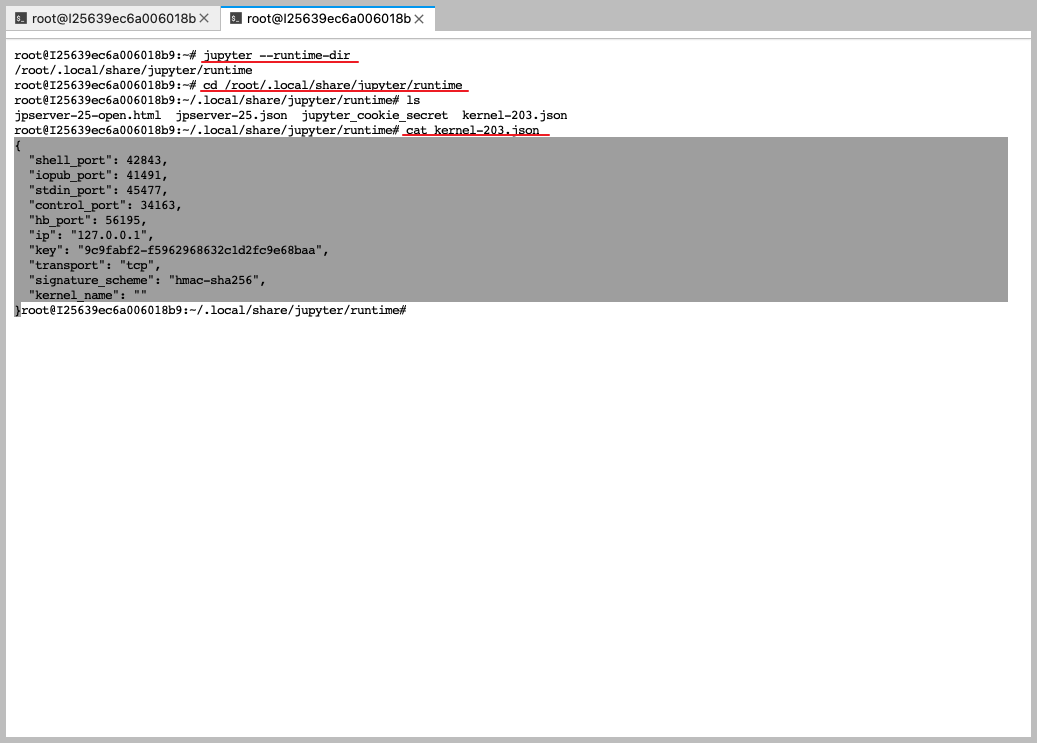Click the underlined jupyter --runtime-dir command
Viewport: 1037px width, 743px height.
pyautogui.click(x=277, y=55)
